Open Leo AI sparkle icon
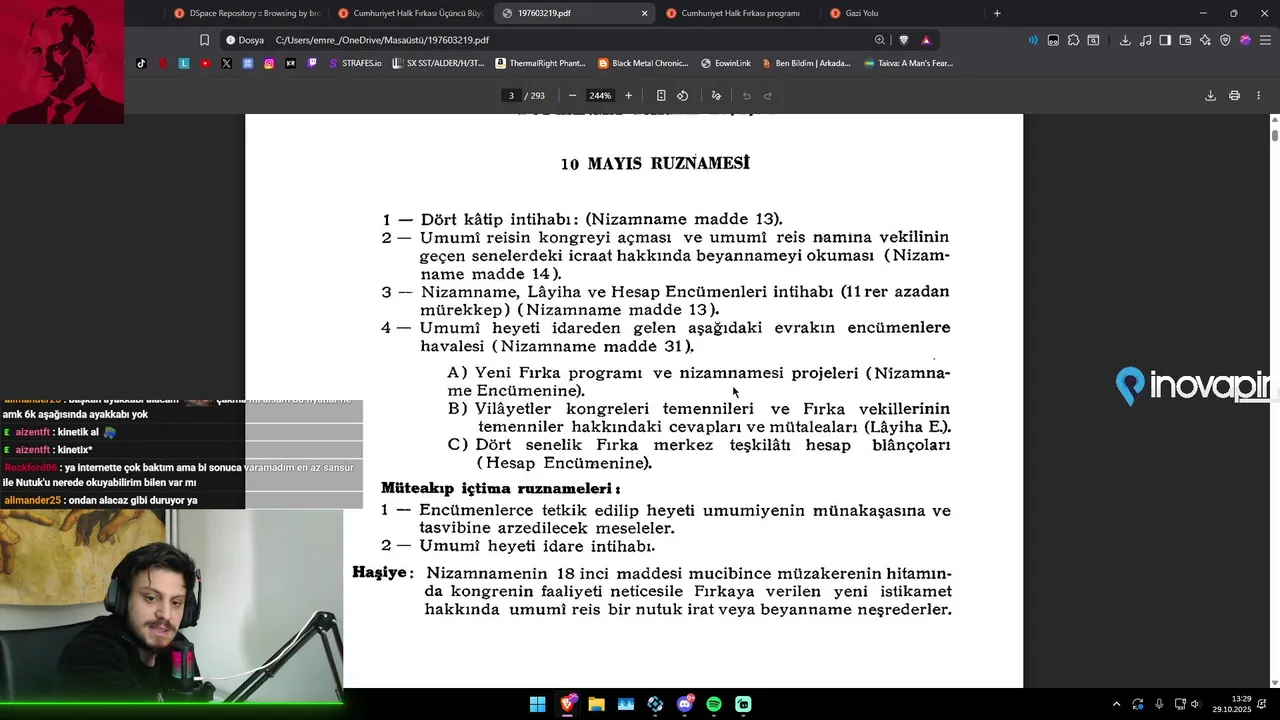 1205,40
